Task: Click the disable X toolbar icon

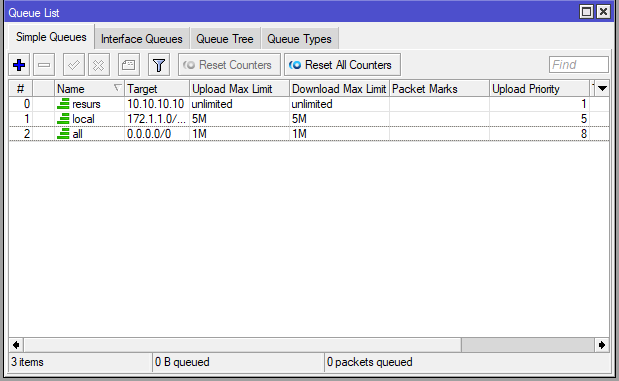Action: click(99, 65)
